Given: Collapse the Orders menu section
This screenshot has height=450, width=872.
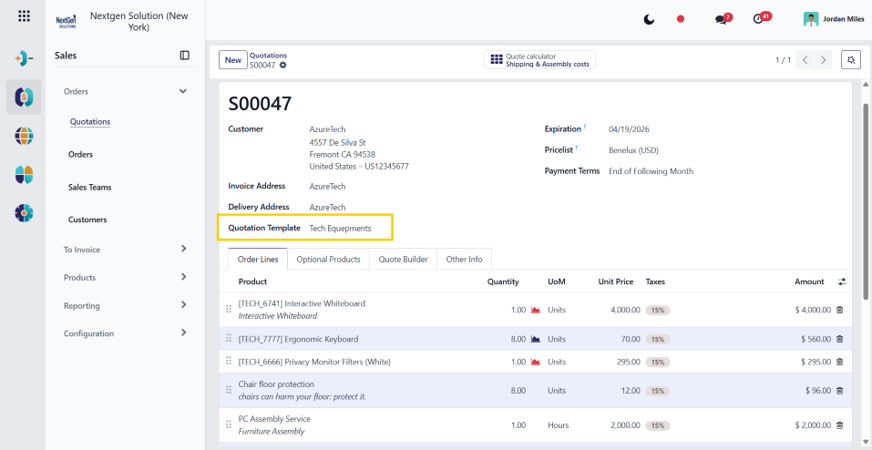Looking at the screenshot, I should click(x=182, y=91).
